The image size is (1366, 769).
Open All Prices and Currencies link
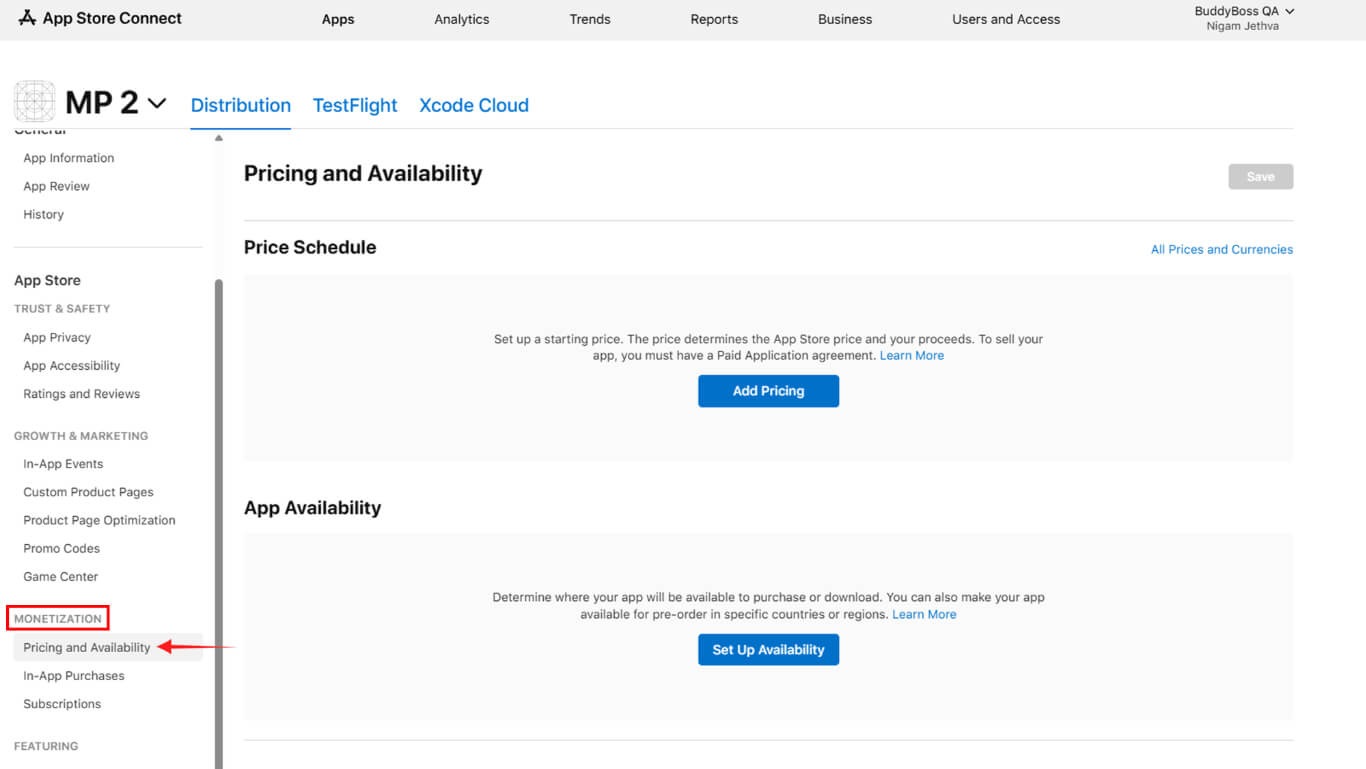1221,249
